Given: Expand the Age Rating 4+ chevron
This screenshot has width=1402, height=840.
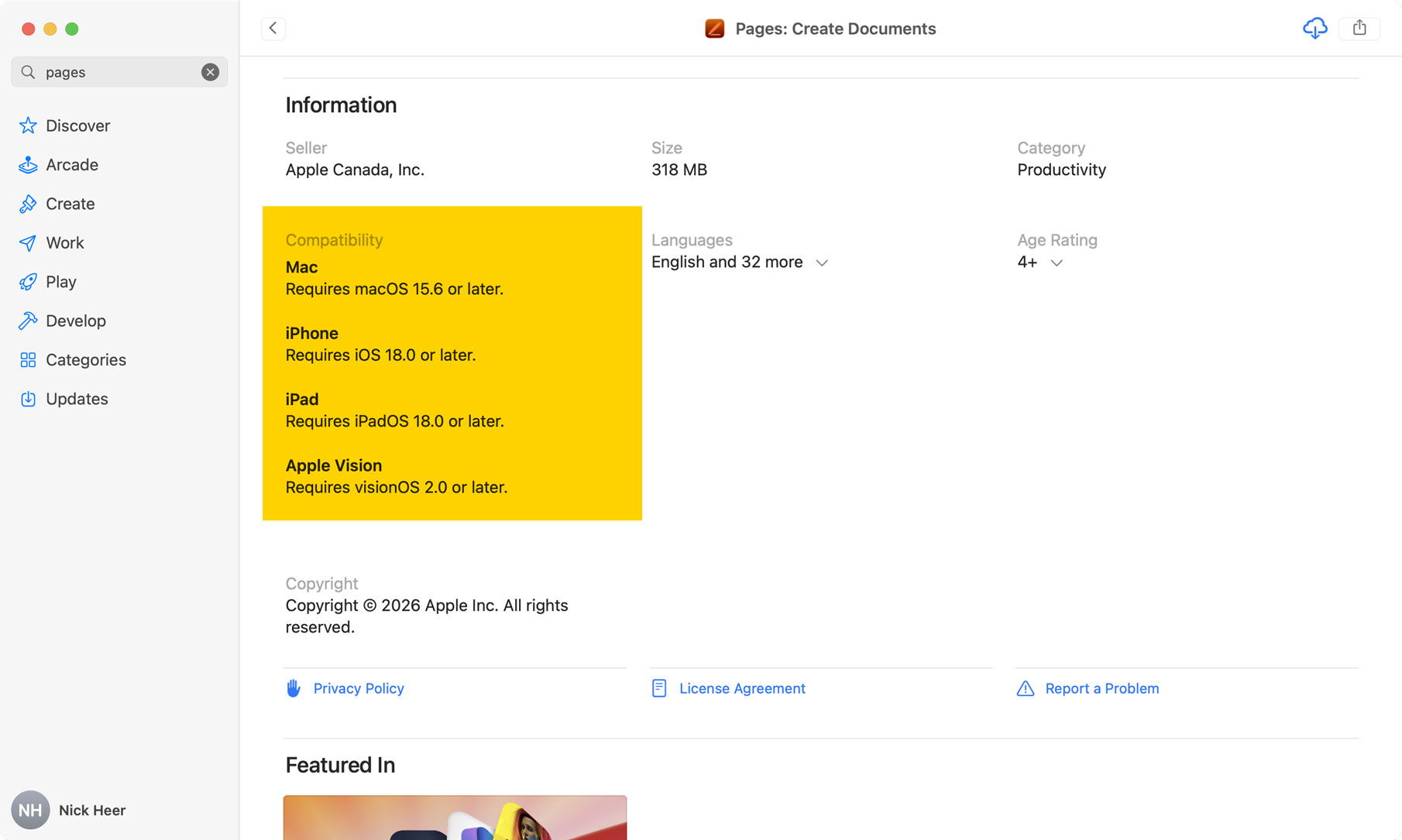Looking at the screenshot, I should [x=1057, y=263].
